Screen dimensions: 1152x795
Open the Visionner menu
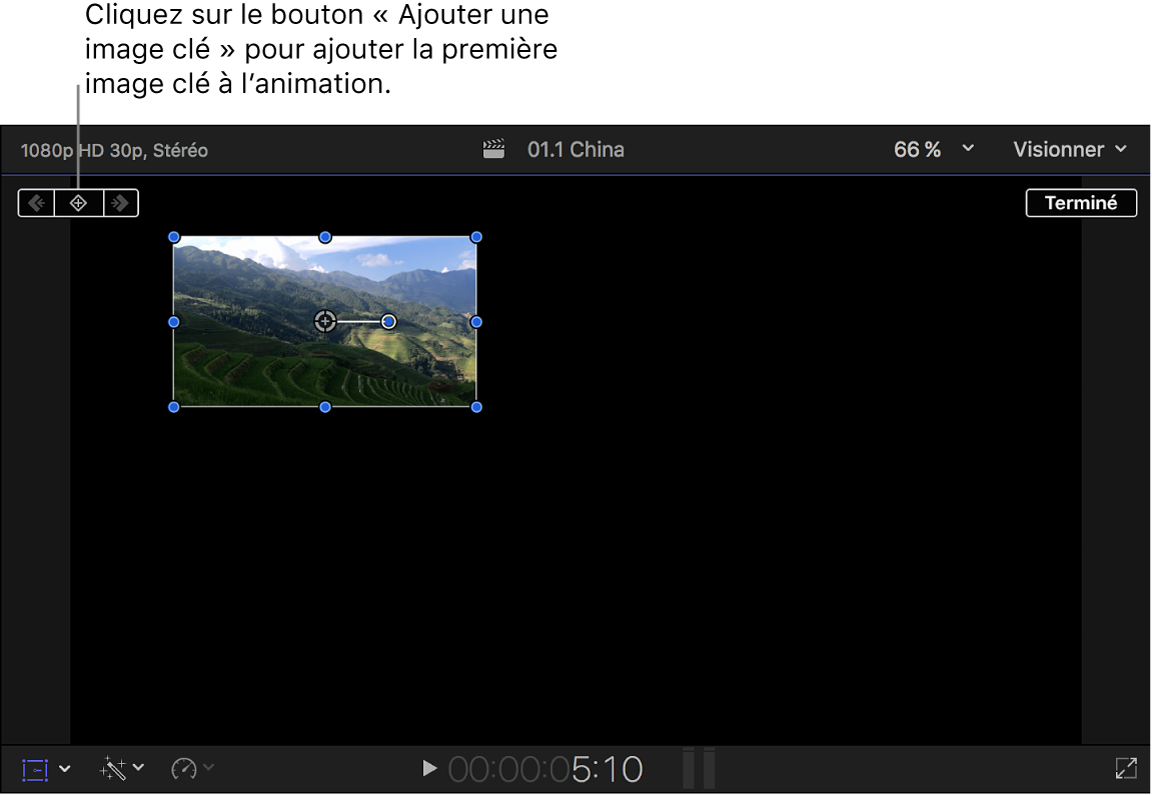click(x=1070, y=148)
